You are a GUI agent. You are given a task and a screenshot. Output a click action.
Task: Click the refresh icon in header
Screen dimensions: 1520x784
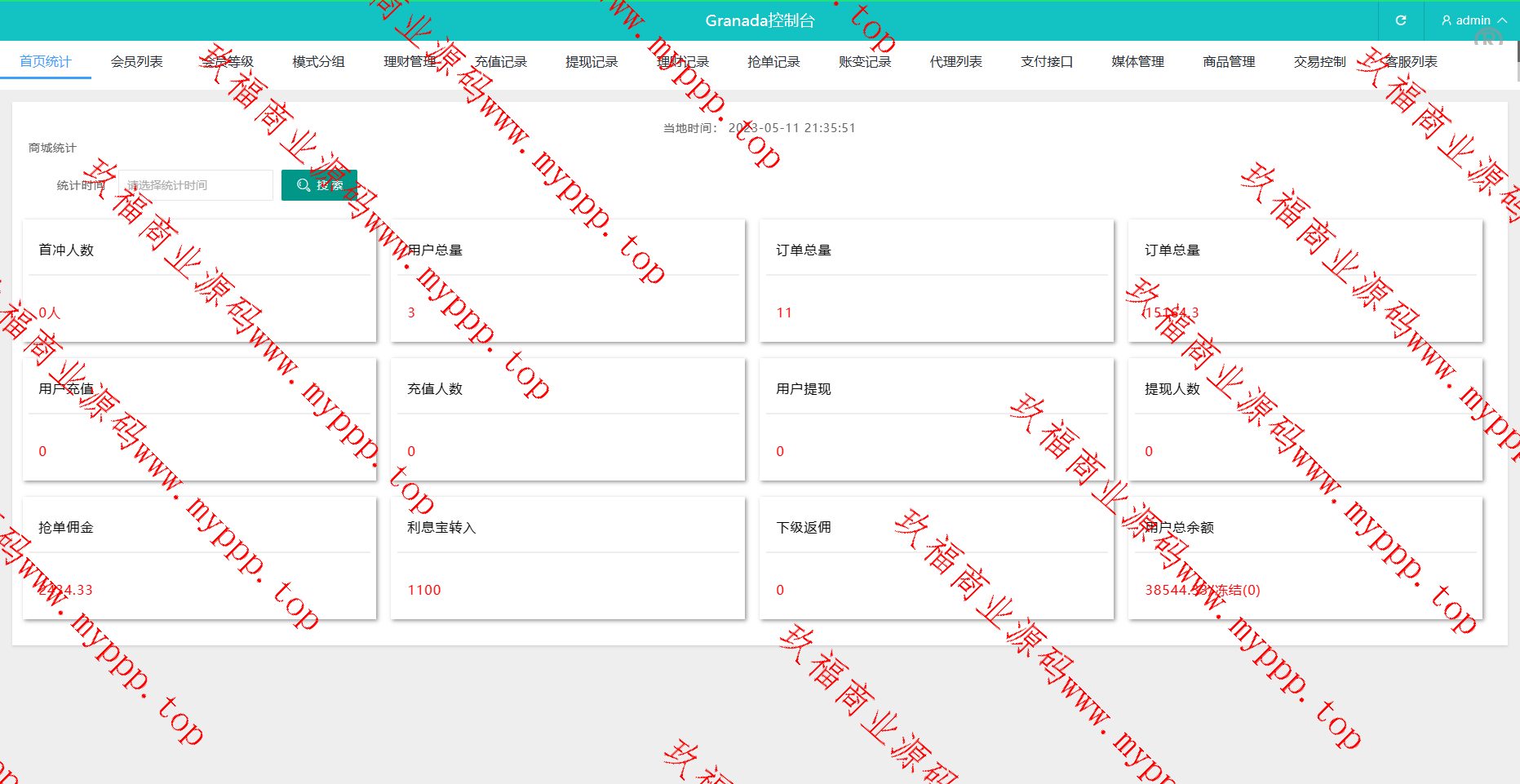pos(1401,20)
